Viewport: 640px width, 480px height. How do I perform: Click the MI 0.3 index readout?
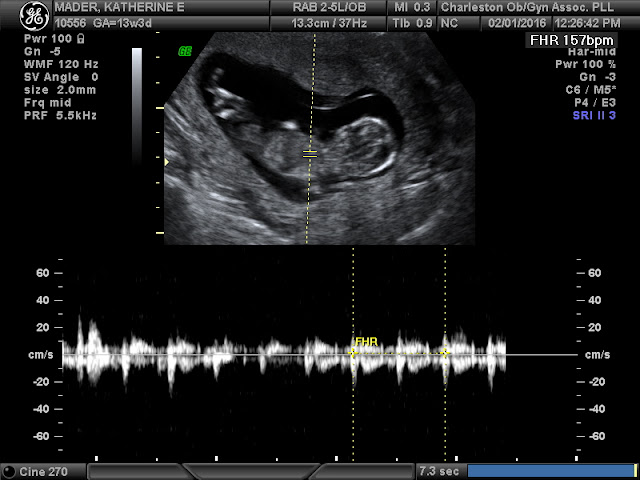coord(412,7)
